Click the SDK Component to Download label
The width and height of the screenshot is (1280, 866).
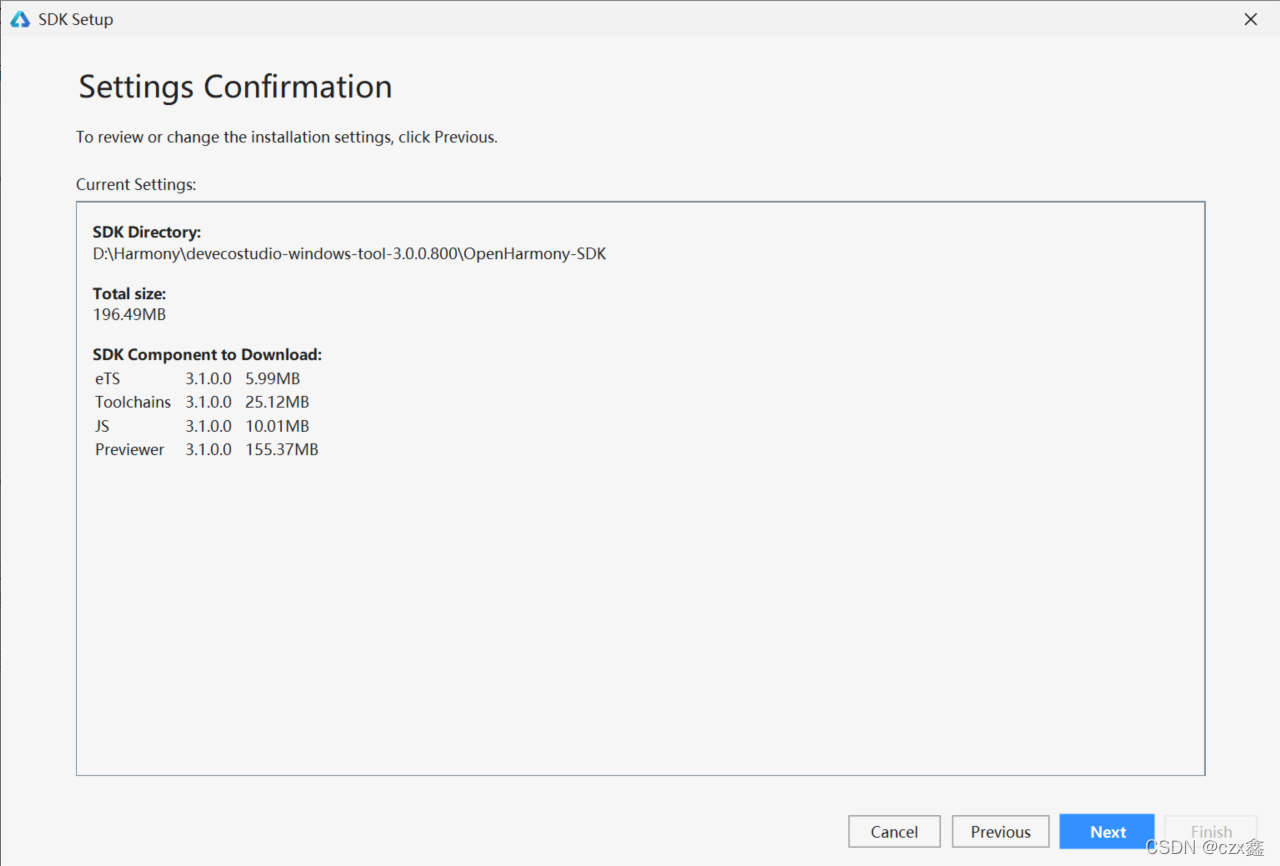(207, 355)
